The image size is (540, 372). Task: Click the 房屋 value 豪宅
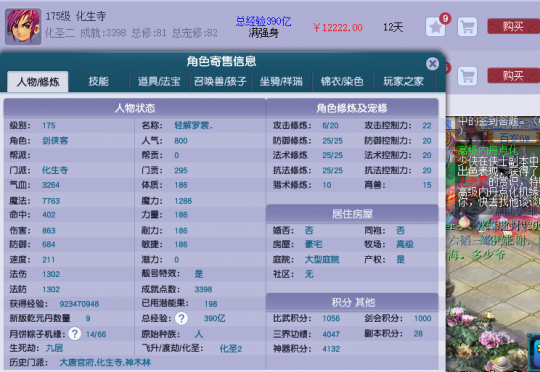[313, 245]
